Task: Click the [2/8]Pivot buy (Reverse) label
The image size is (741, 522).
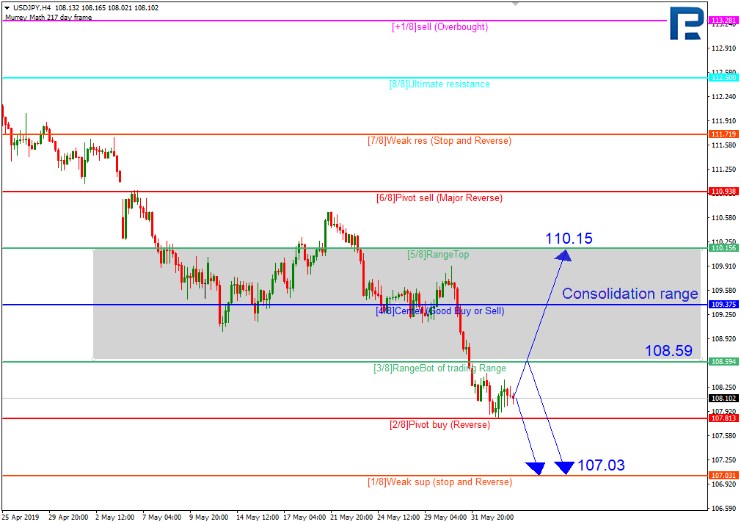Action: pos(439,425)
